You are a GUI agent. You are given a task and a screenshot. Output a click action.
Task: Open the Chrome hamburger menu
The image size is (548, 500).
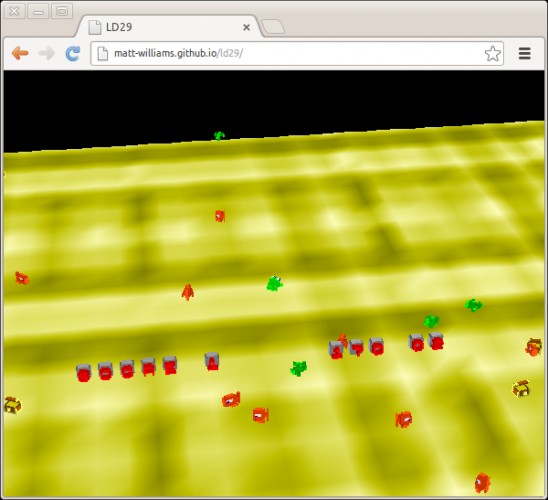(524, 53)
